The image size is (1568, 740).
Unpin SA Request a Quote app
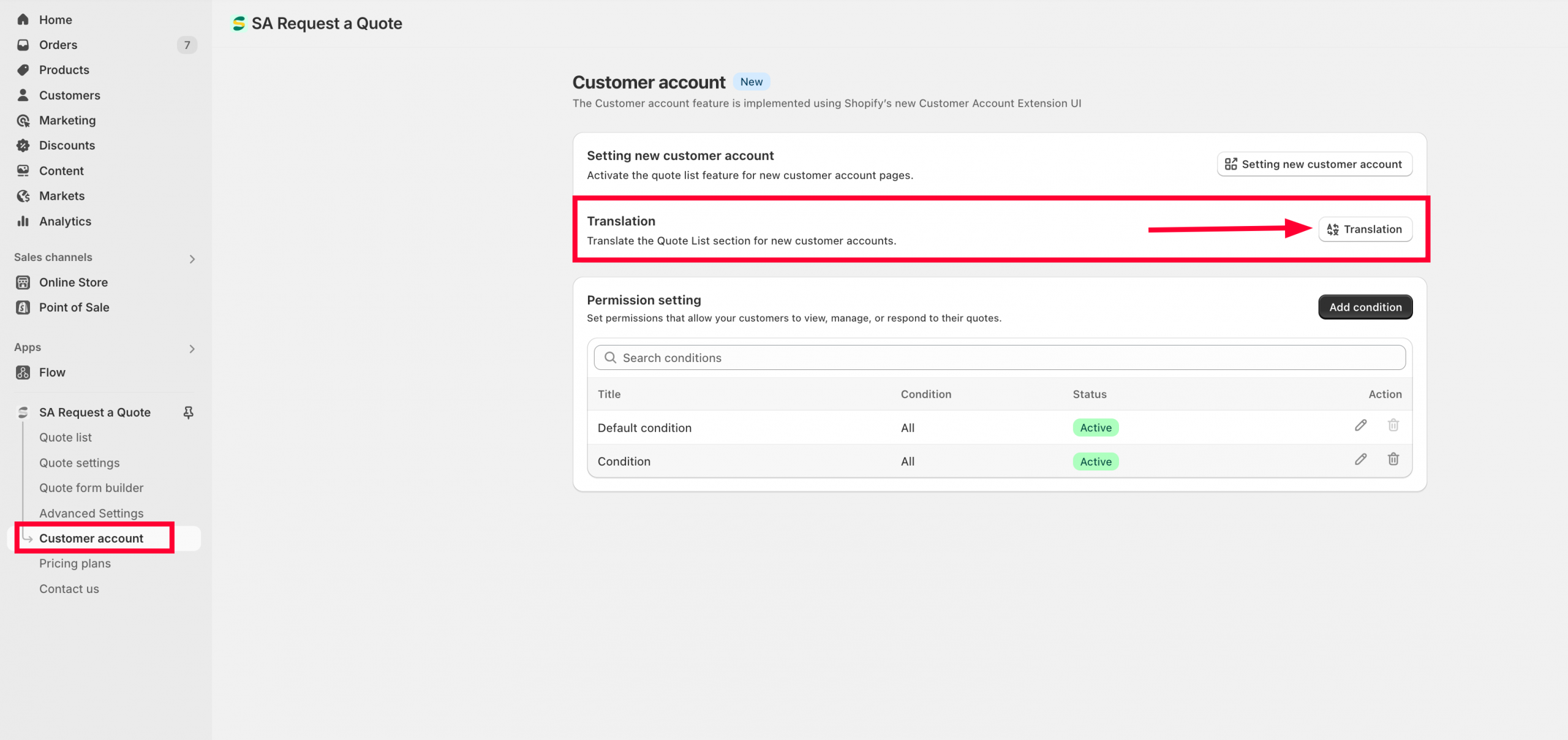(x=189, y=412)
